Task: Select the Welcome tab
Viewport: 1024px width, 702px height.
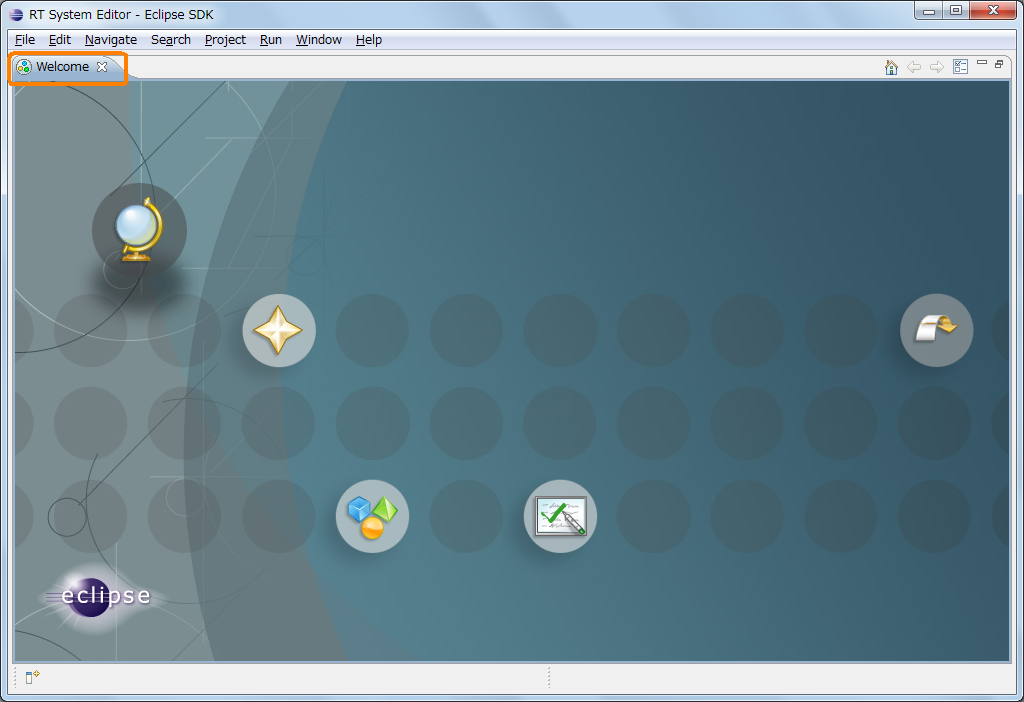Action: click(x=63, y=67)
